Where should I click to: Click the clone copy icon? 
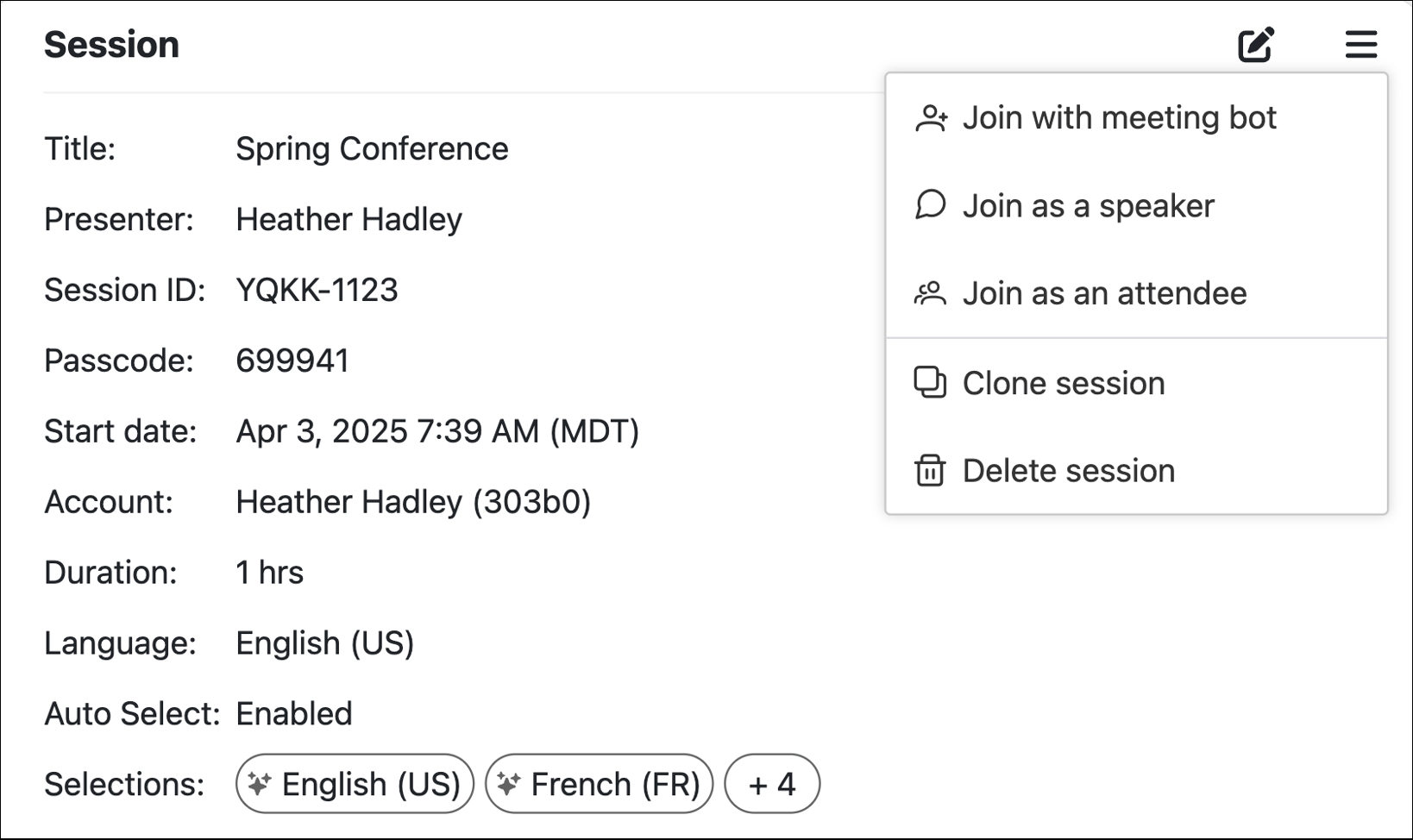click(930, 382)
